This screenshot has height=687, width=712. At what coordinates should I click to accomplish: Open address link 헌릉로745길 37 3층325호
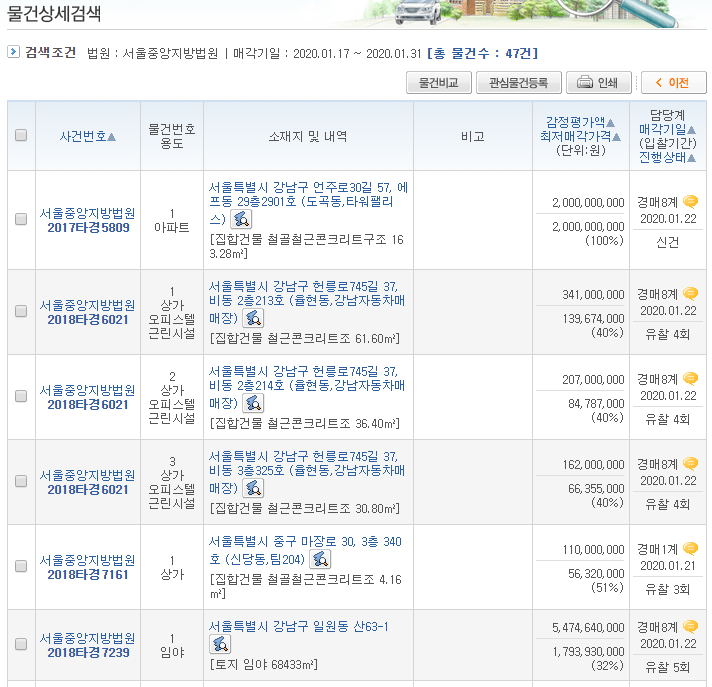pos(307,471)
